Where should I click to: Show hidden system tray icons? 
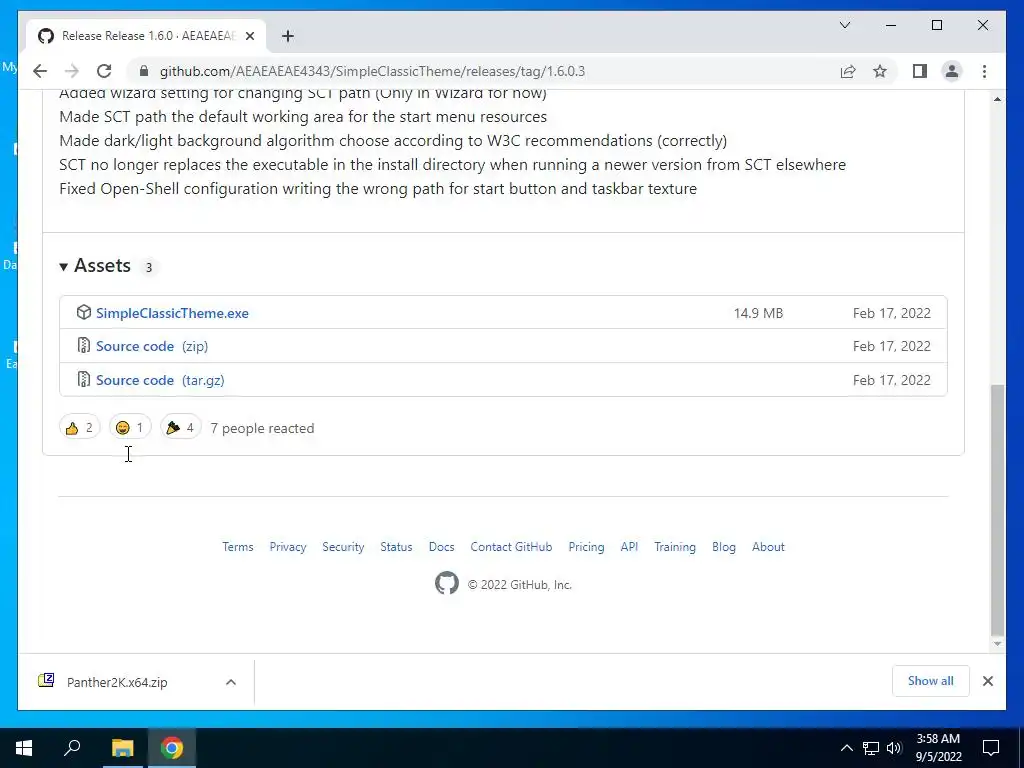tap(846, 748)
